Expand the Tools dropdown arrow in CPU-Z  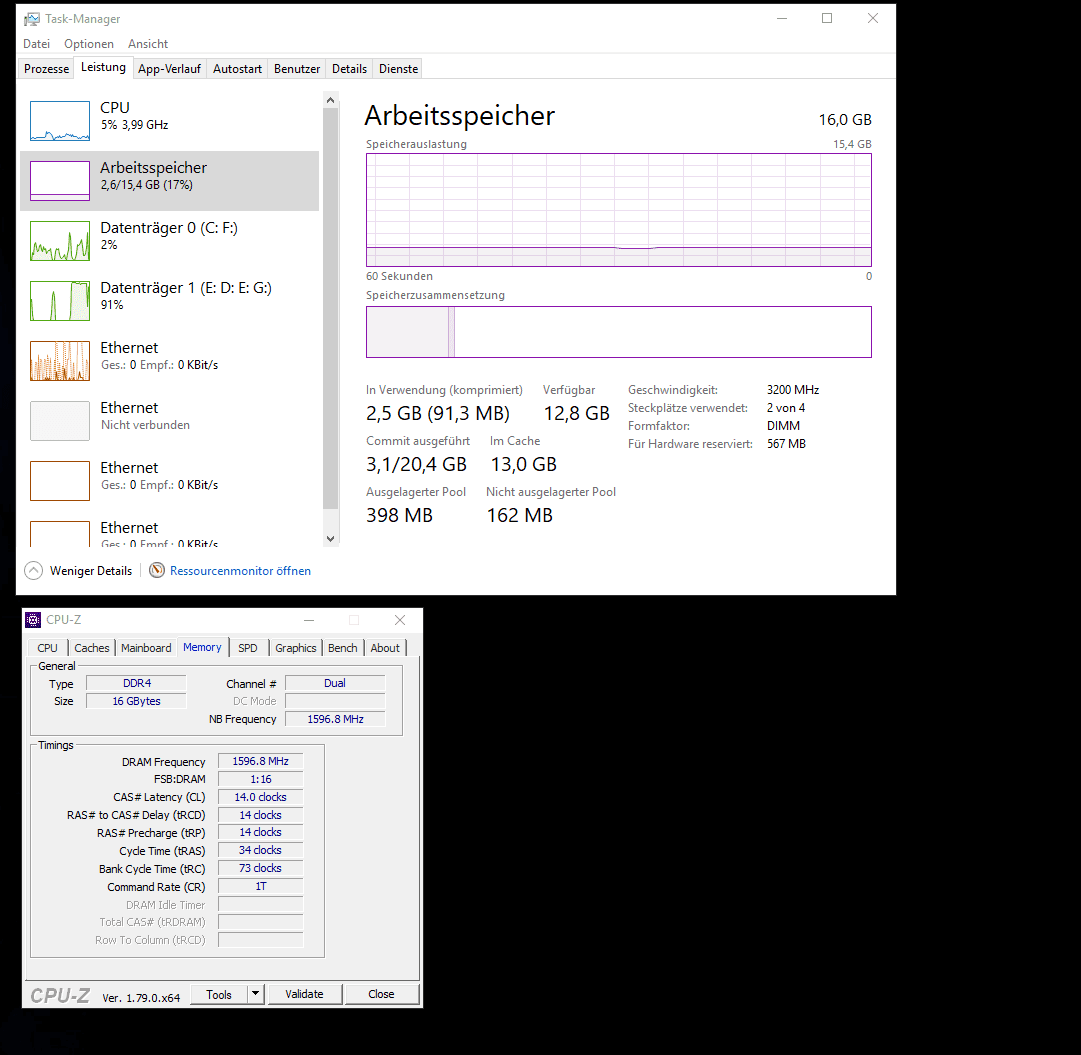(x=256, y=994)
